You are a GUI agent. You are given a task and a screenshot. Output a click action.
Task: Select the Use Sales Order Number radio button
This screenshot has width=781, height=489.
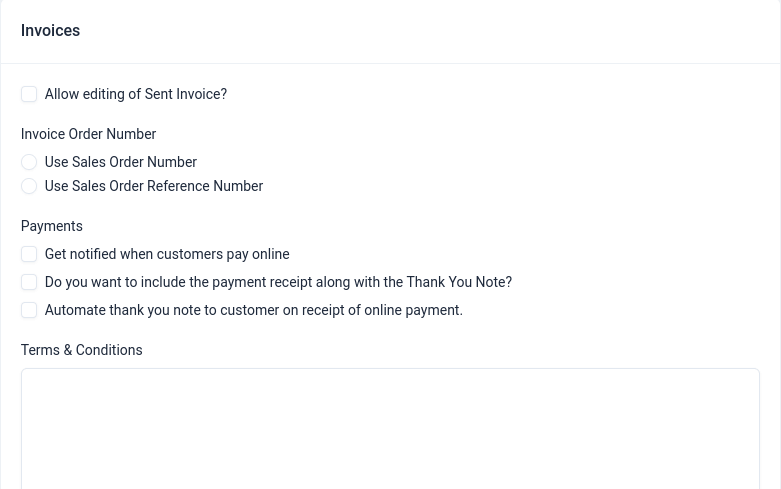click(29, 162)
